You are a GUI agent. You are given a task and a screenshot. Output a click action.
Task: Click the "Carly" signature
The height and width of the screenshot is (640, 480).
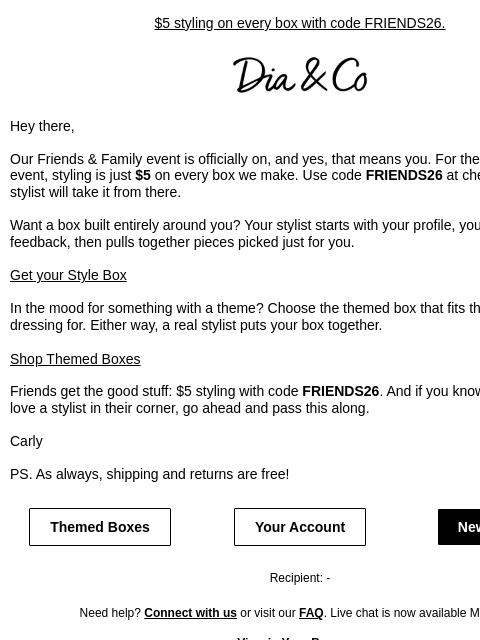point(26,441)
